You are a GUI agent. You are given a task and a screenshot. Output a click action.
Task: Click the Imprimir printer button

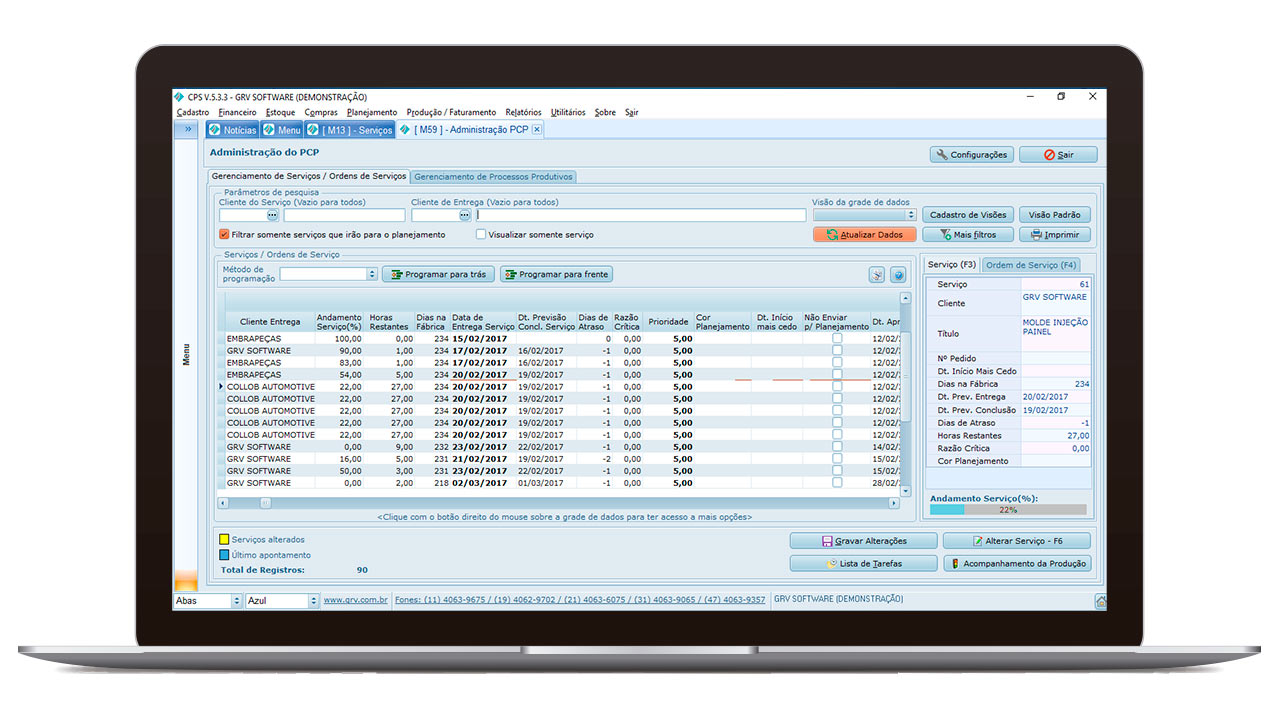[x=1054, y=235]
